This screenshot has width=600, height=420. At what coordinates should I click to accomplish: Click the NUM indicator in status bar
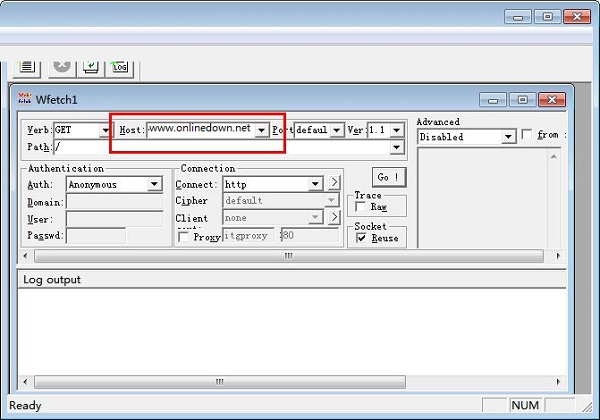click(x=525, y=405)
